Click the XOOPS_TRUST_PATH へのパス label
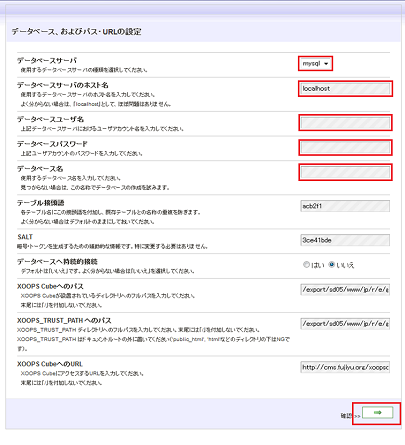Screen dimensions: 405x445 tap(64, 320)
